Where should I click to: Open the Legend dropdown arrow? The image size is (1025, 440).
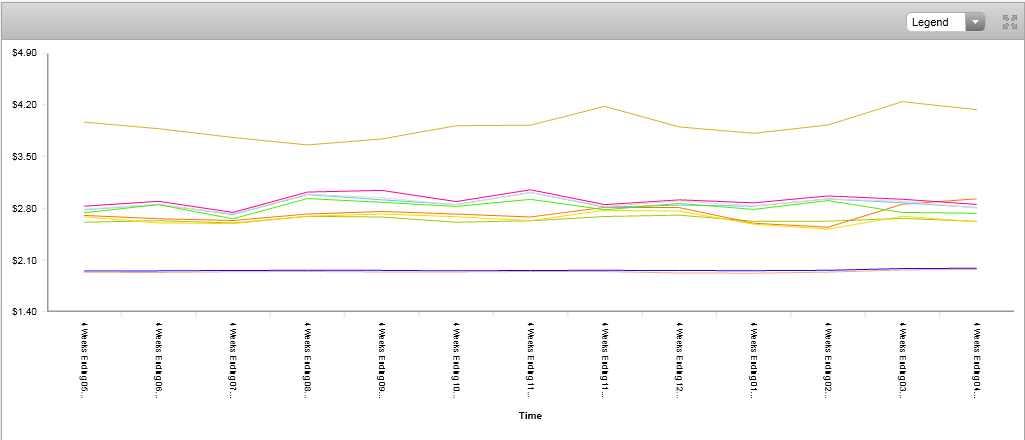pos(975,22)
